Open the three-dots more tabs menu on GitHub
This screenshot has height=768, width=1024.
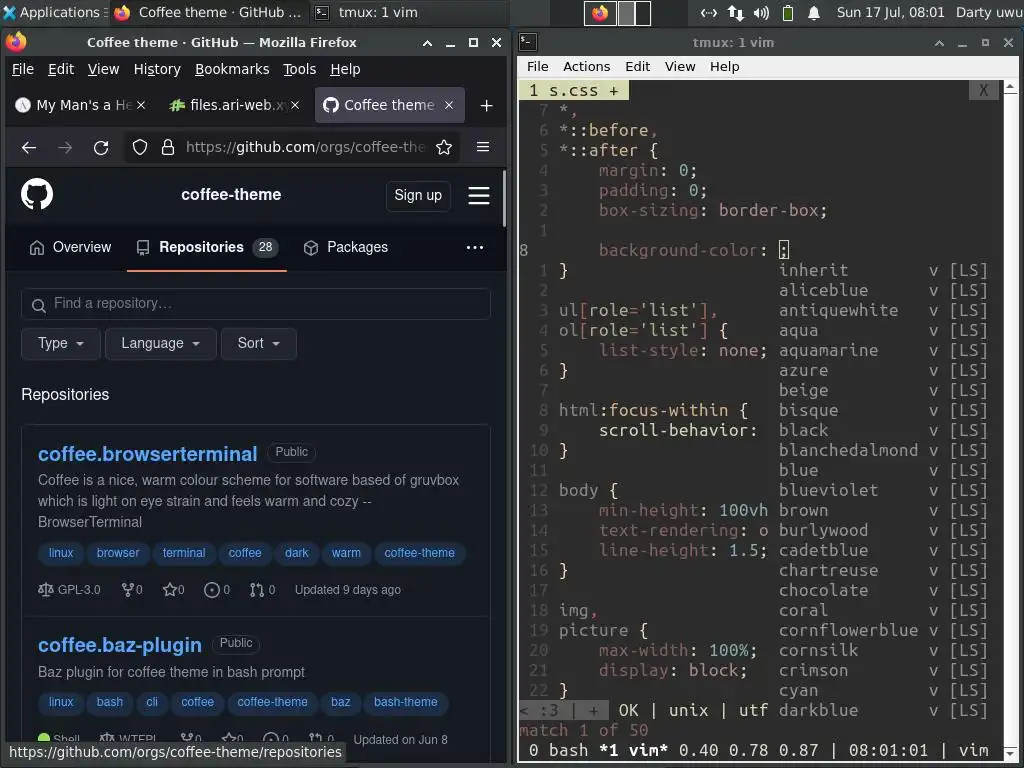coord(475,248)
